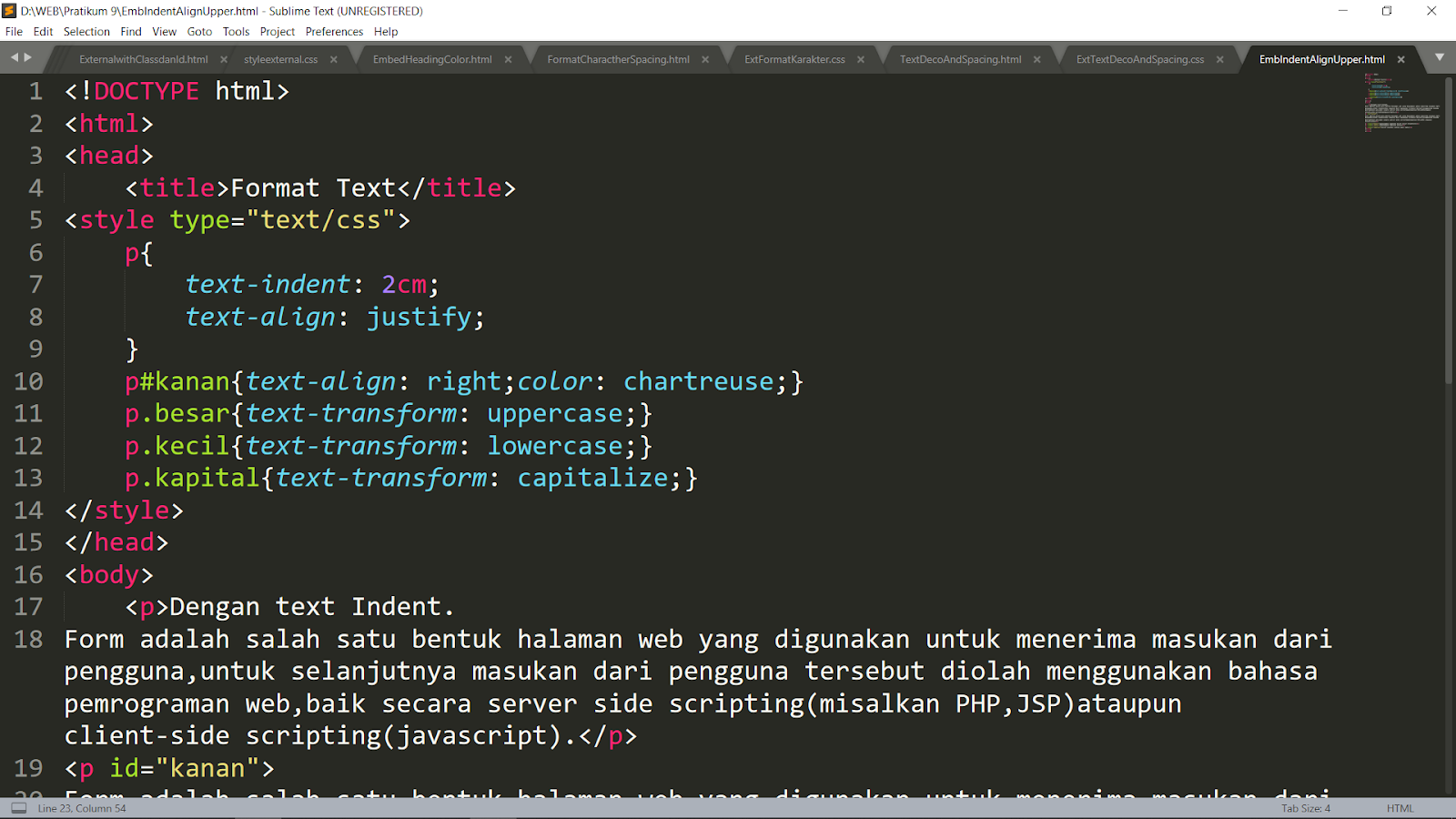Open the Tab Size: 4 selector
The height and width of the screenshot is (819, 1456).
pos(1305,807)
